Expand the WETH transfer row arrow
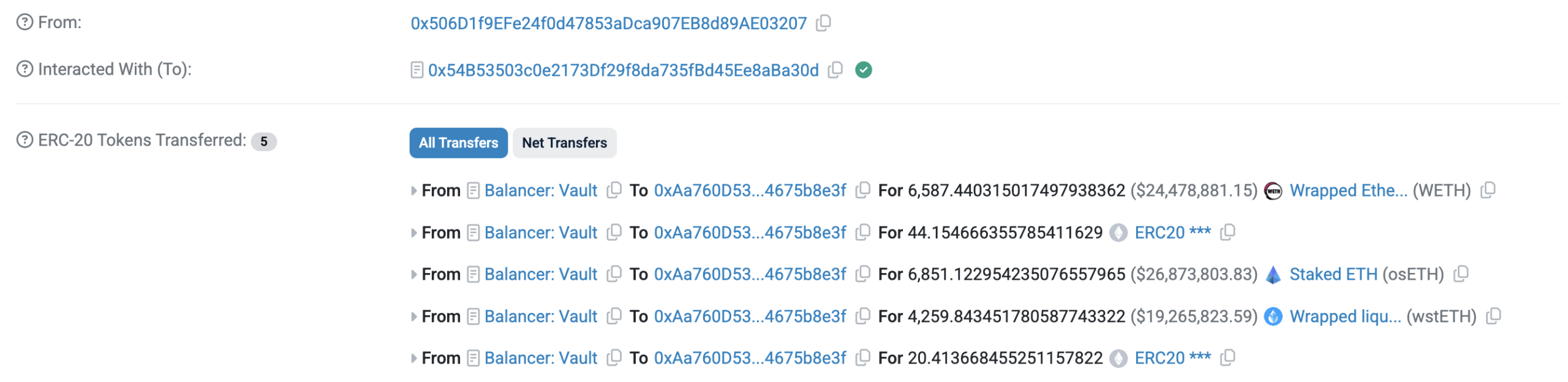The image size is (1568, 382). coord(414,191)
